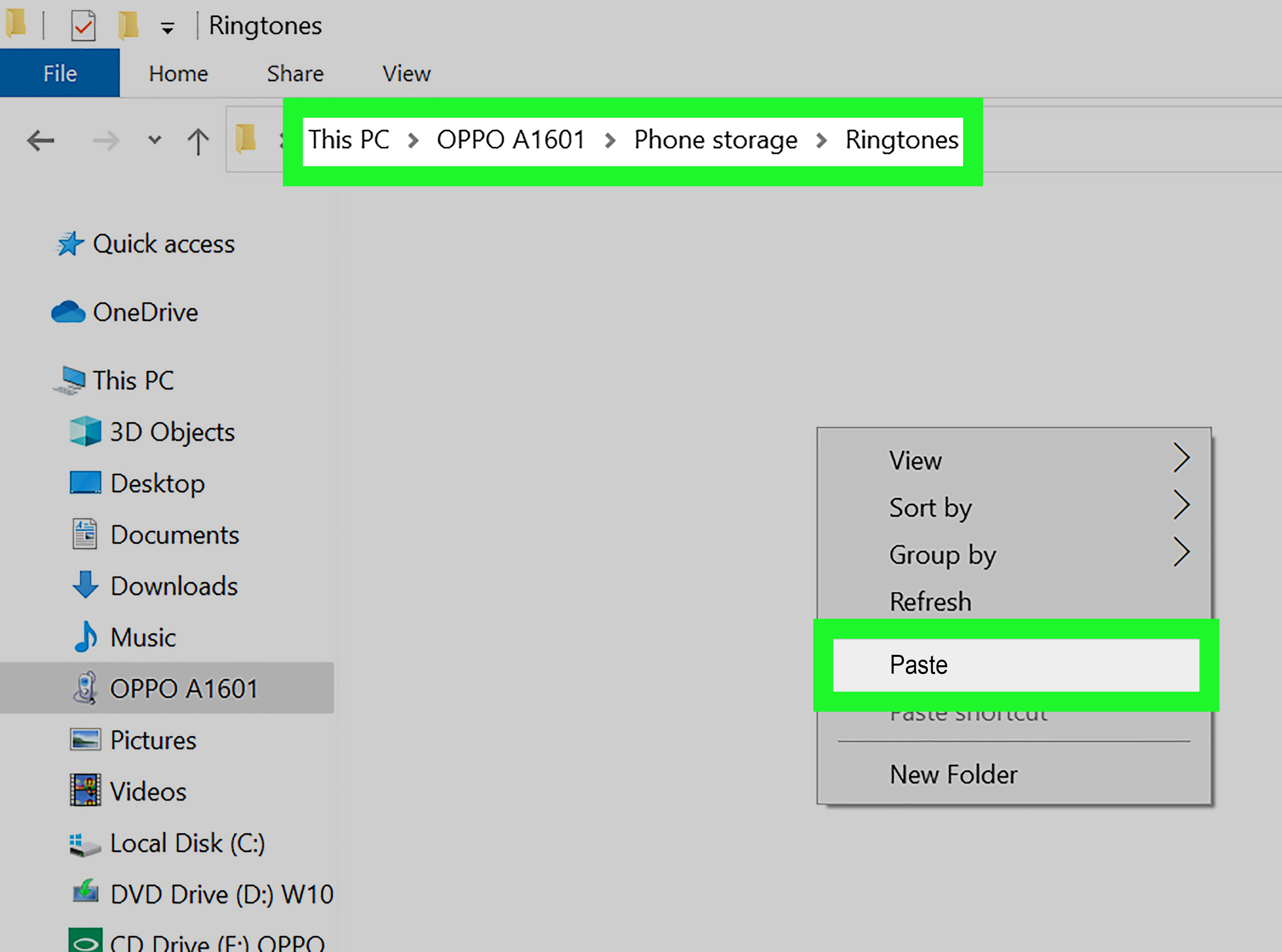
Task: Click the Documents page icon
Action: point(85,533)
